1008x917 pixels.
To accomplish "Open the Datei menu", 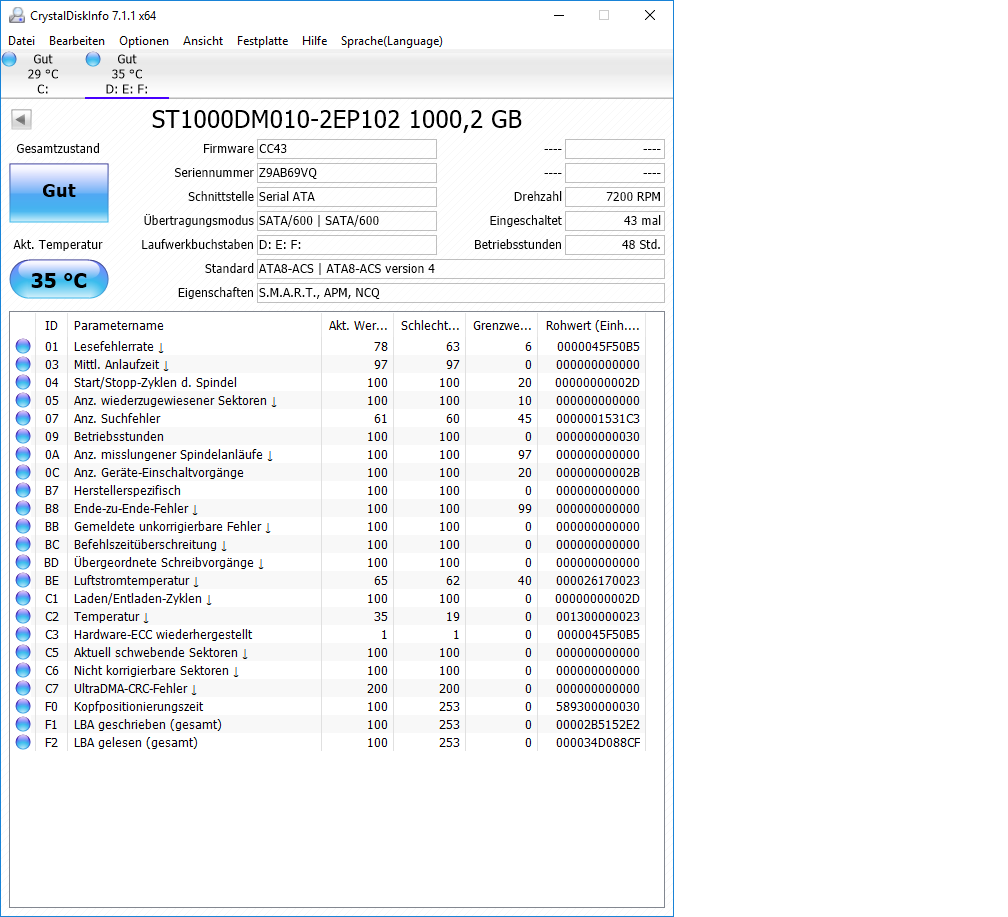I will 21,41.
